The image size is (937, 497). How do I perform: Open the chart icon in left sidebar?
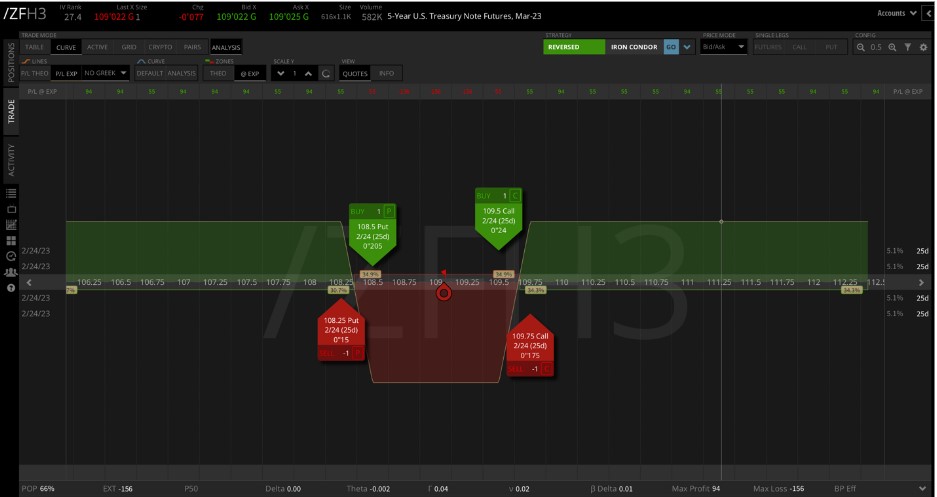click(x=11, y=225)
